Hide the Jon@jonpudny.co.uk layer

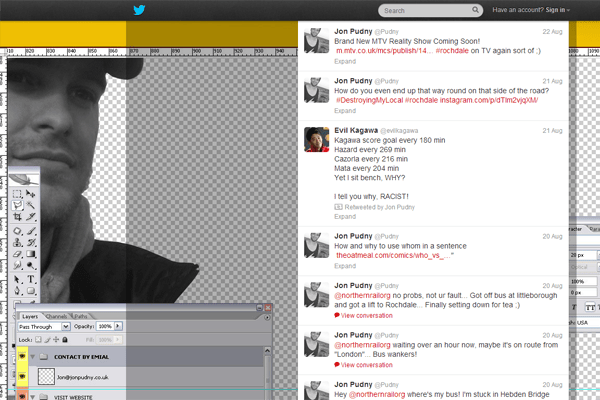click(x=22, y=377)
